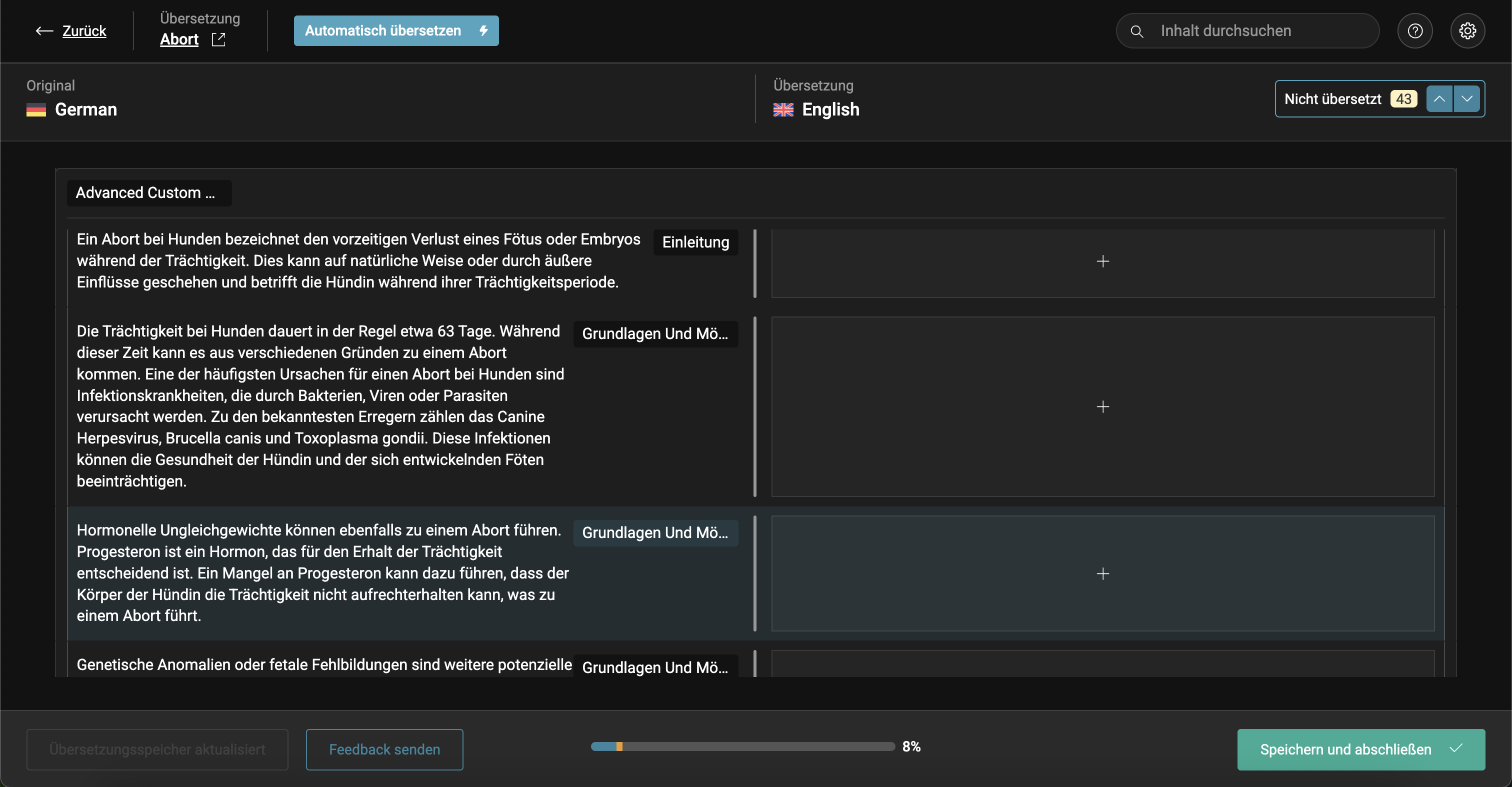Jump to previous untranslated string
Image resolution: width=1512 pixels, height=787 pixels.
point(1439,98)
